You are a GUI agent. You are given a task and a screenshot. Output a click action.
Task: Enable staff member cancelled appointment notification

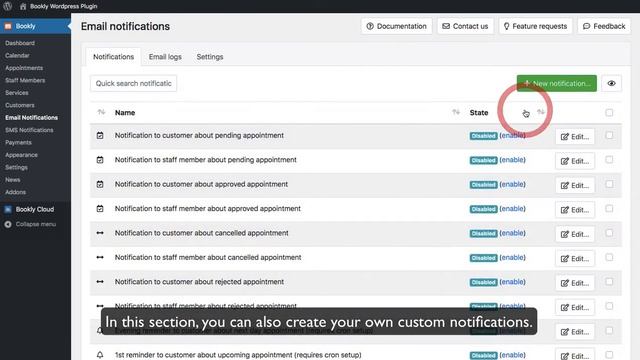(x=512, y=258)
